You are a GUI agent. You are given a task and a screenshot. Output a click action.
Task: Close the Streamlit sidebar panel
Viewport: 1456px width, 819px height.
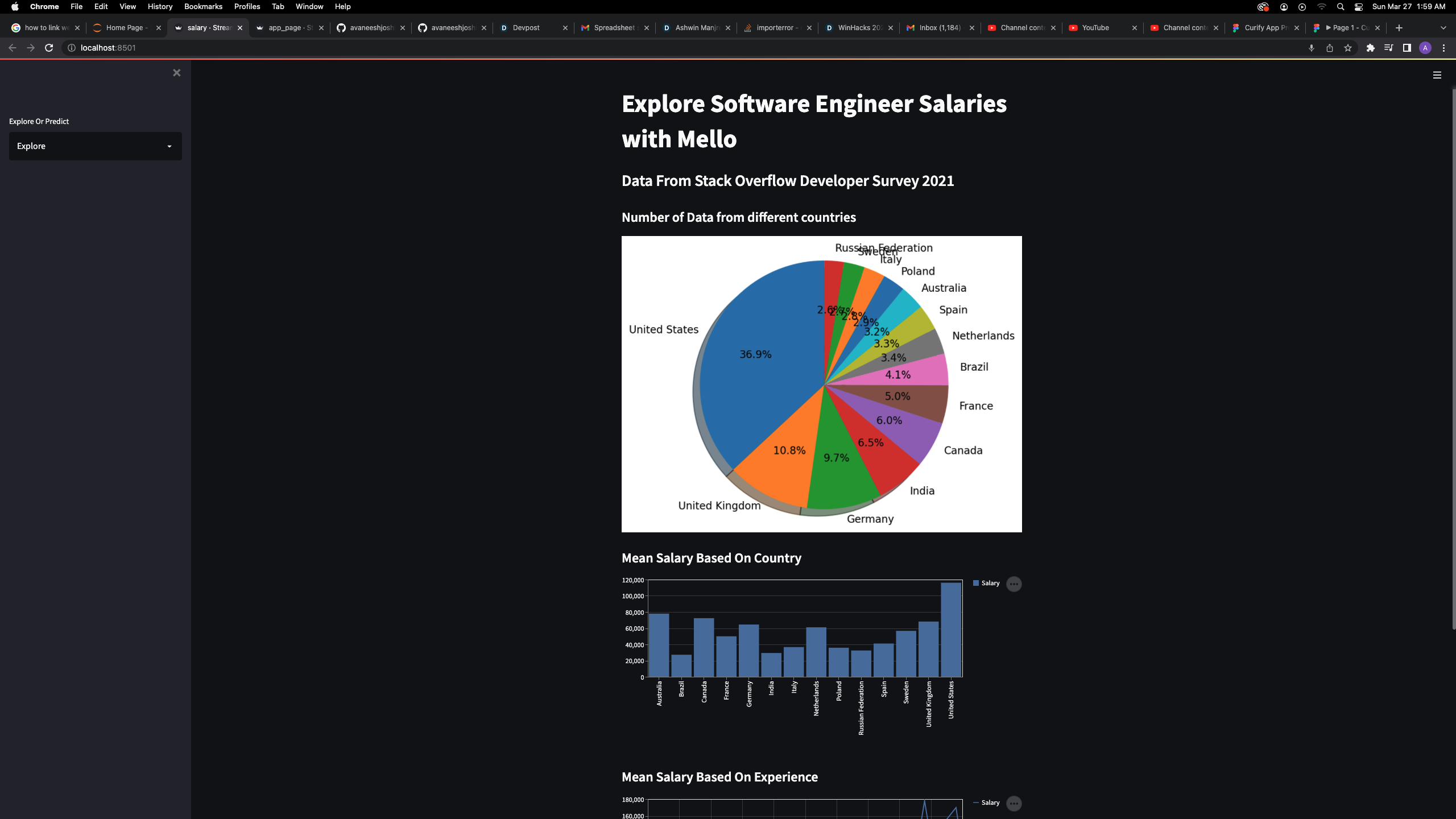(x=176, y=73)
